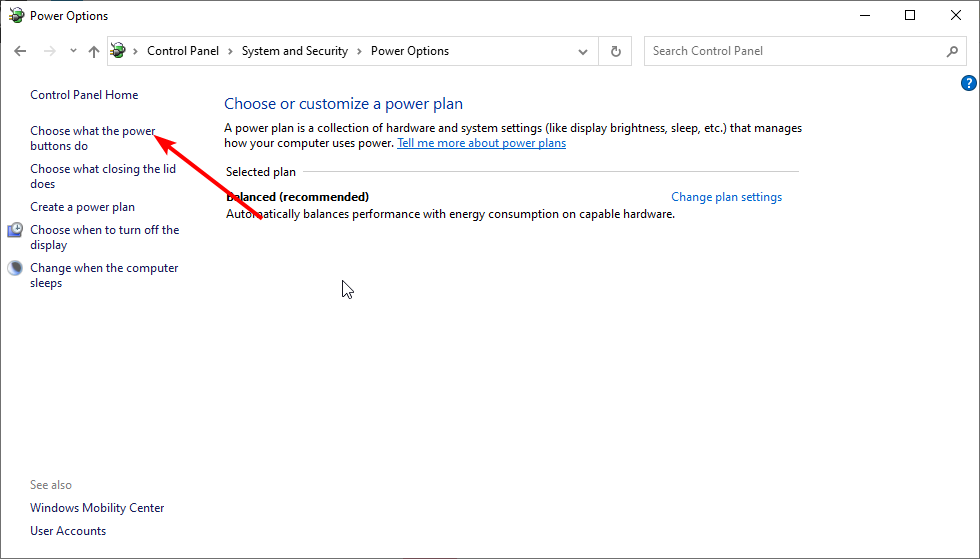980x559 pixels.
Task: Open Choose what the power buttons do
Action: pos(92,138)
